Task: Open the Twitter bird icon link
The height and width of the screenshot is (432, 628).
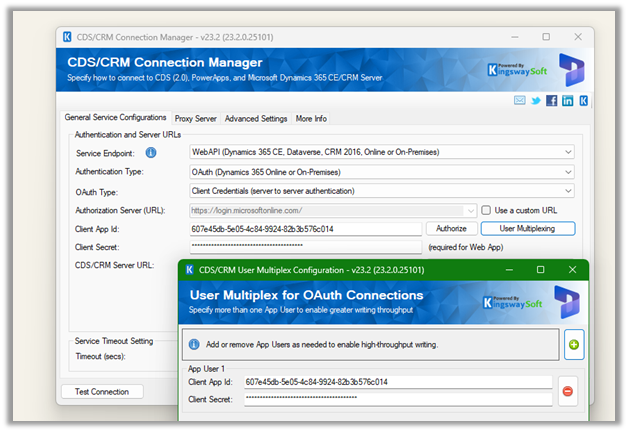Action: coord(536,101)
